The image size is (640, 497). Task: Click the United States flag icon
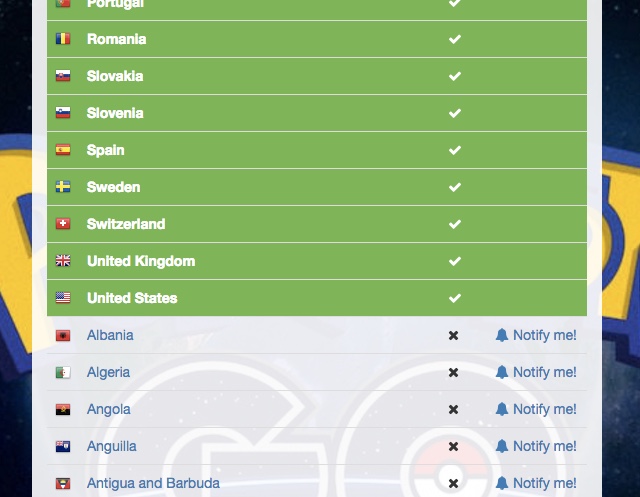point(63,298)
